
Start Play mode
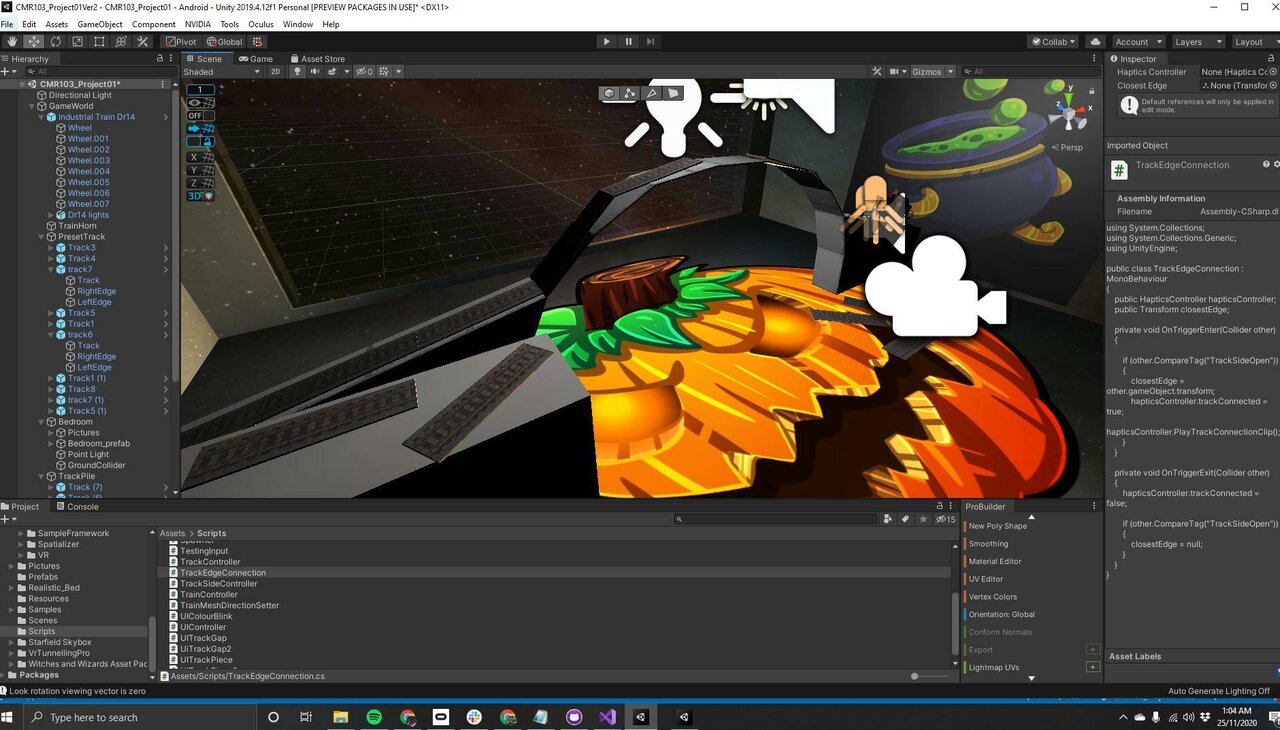coord(606,42)
